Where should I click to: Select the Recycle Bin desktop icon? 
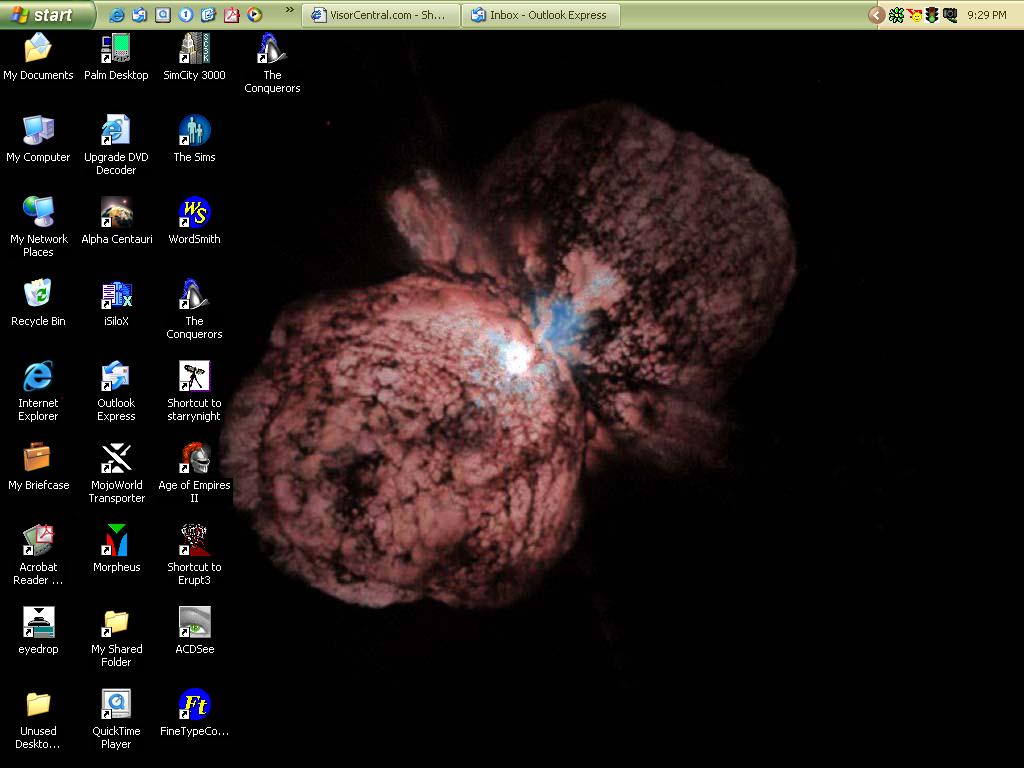[38, 295]
